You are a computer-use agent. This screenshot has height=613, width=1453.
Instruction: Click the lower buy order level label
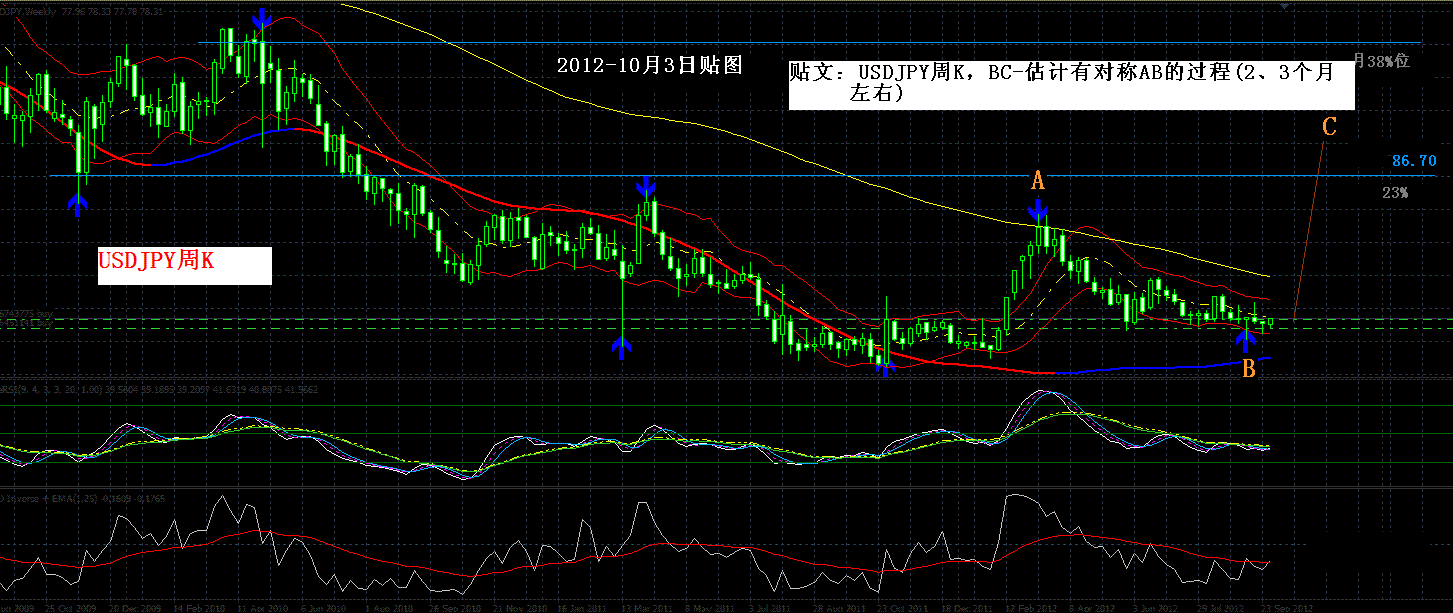pyautogui.click(x=27, y=323)
